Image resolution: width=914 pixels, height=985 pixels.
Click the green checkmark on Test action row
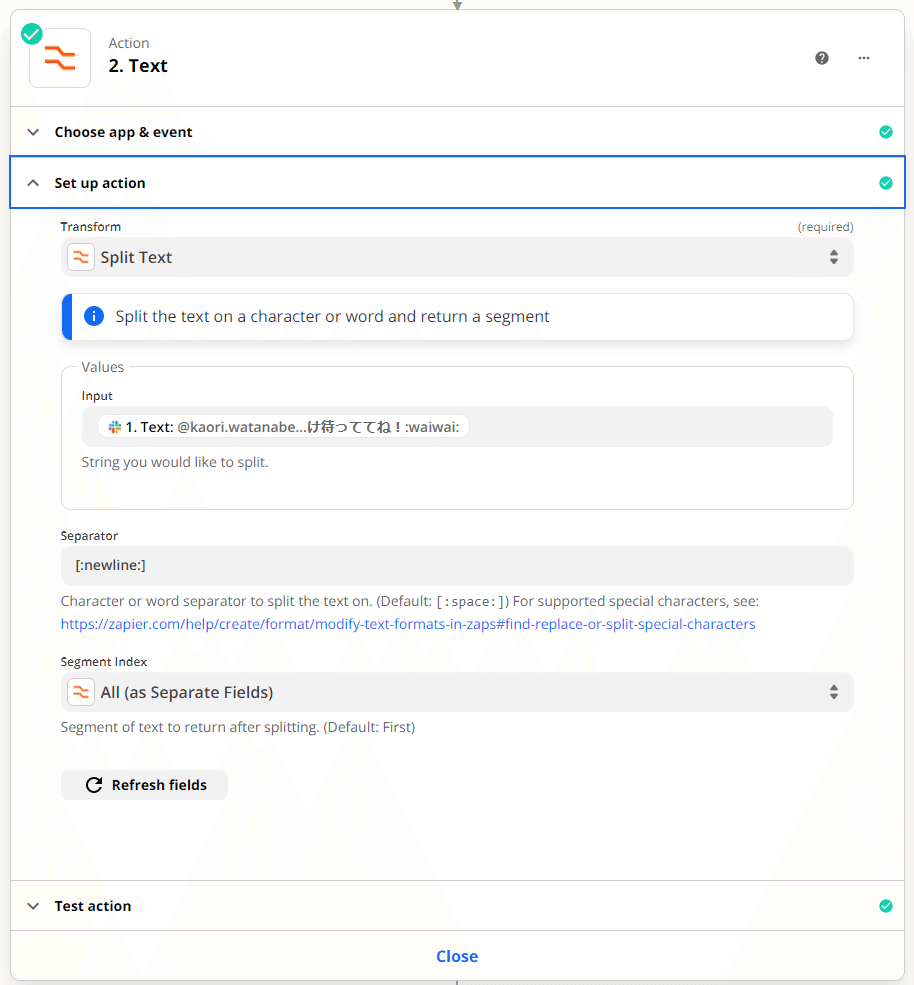[886, 906]
